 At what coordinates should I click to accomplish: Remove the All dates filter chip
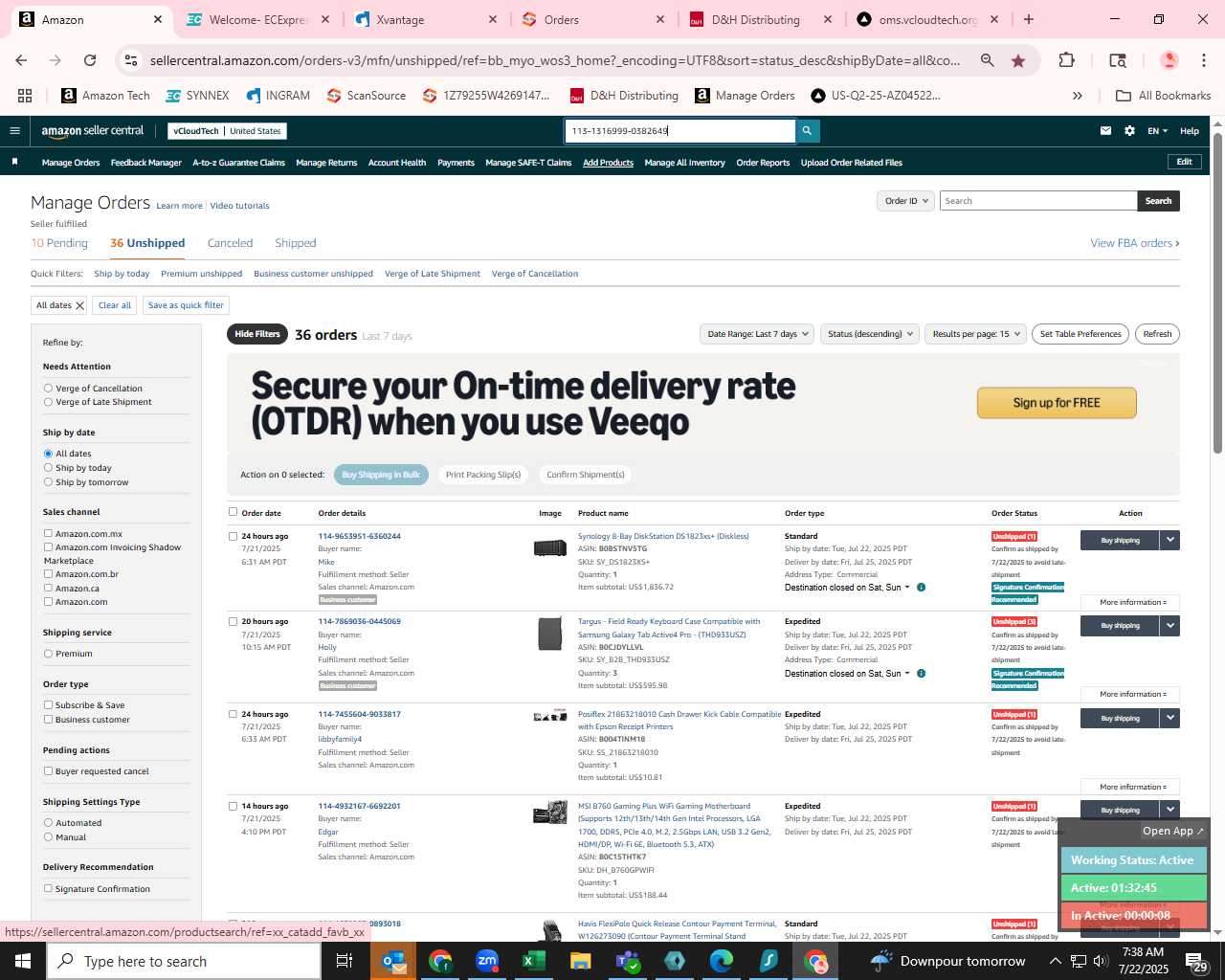[79, 305]
